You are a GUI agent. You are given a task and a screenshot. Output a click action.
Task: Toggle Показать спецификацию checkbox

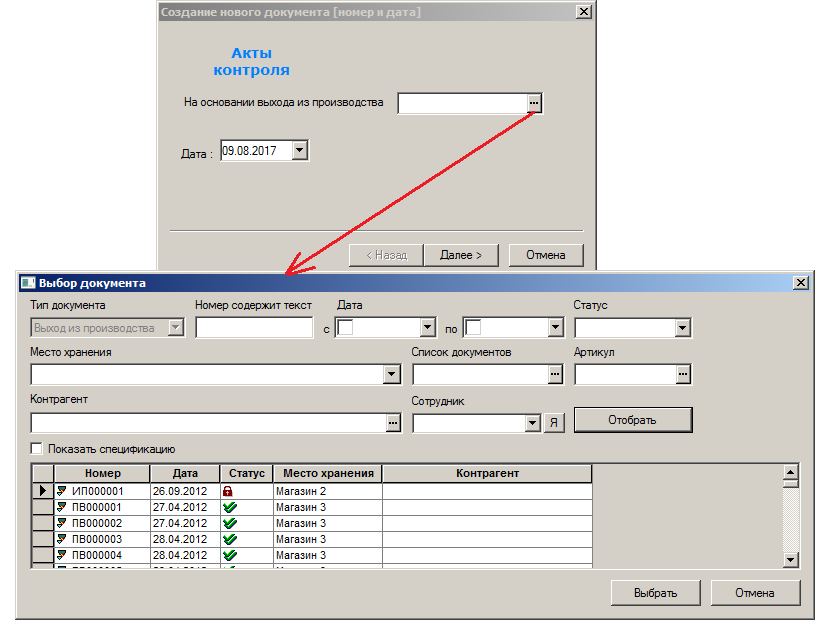click(36, 449)
